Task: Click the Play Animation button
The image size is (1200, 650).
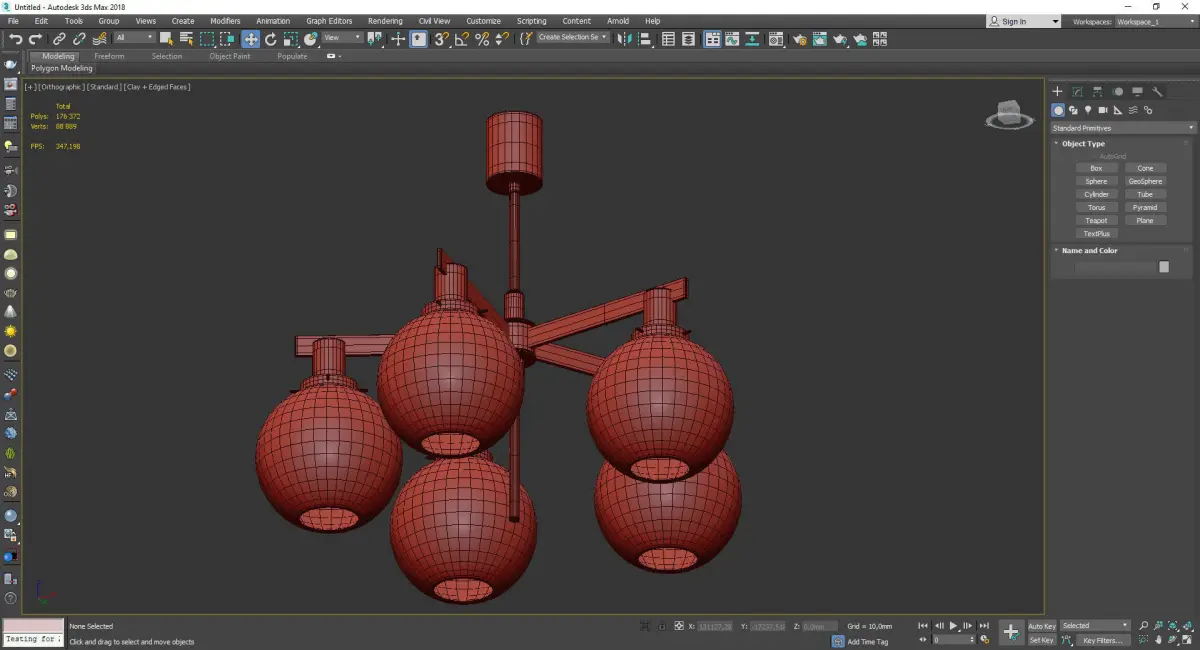Action: click(x=953, y=626)
